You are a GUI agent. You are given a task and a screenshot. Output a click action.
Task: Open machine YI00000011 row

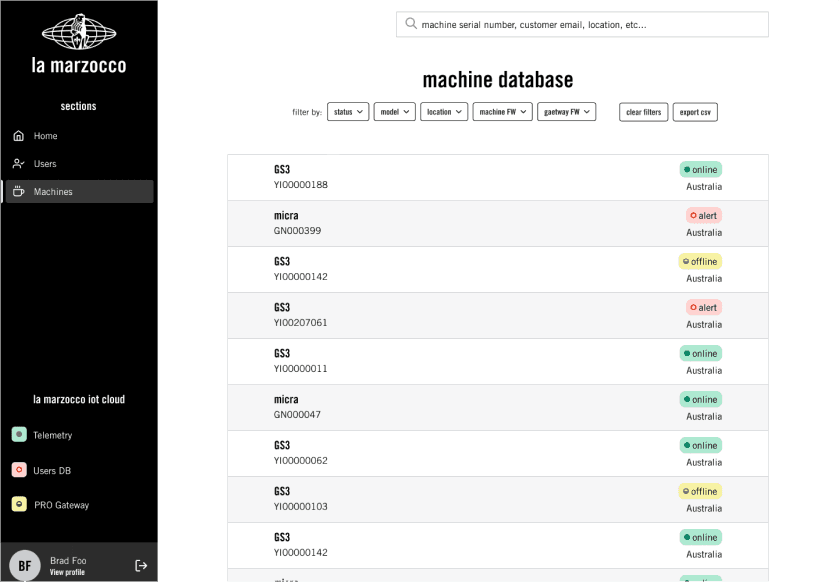[x=498, y=362]
